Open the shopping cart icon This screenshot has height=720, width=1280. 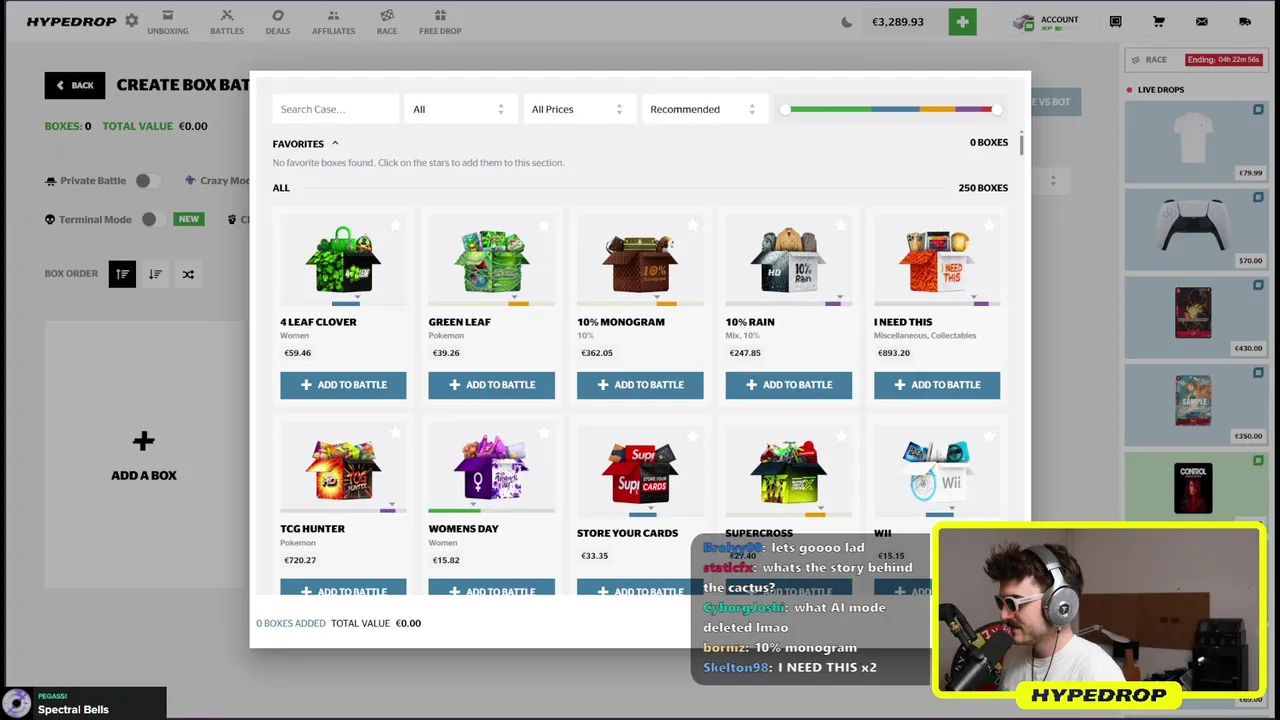point(1159,21)
